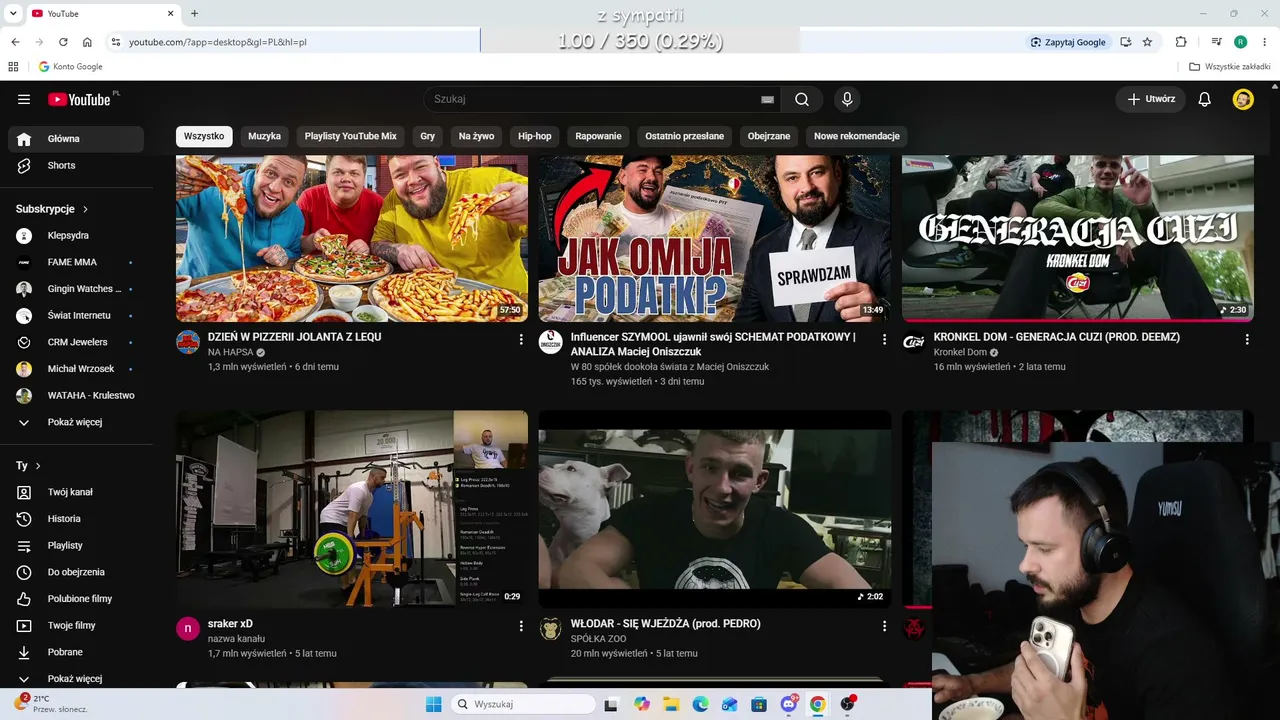Open the Kronkel Dom channel avatar
The image size is (1280, 720).
[914, 342]
